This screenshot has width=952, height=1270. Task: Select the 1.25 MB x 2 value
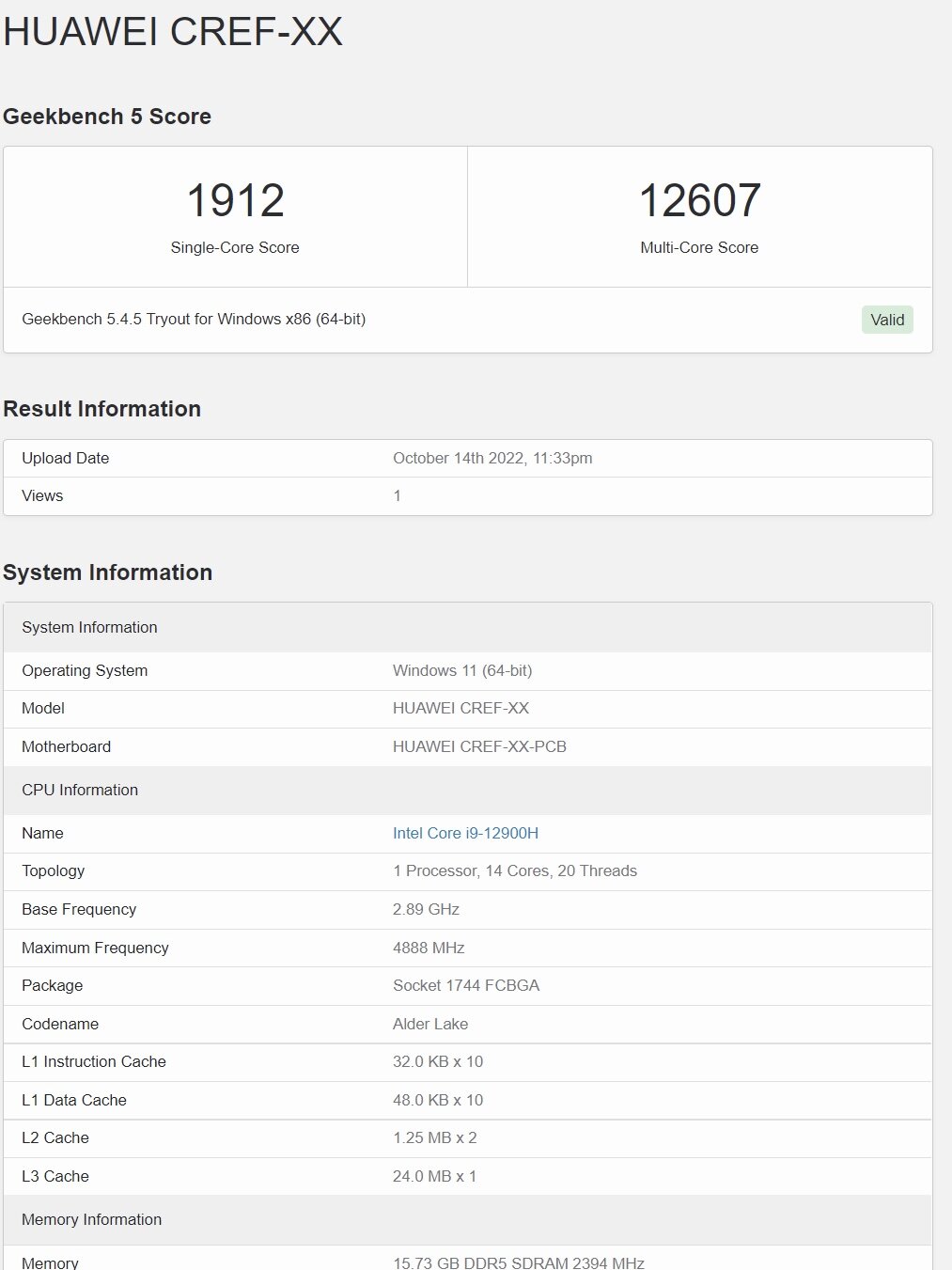tap(435, 1137)
